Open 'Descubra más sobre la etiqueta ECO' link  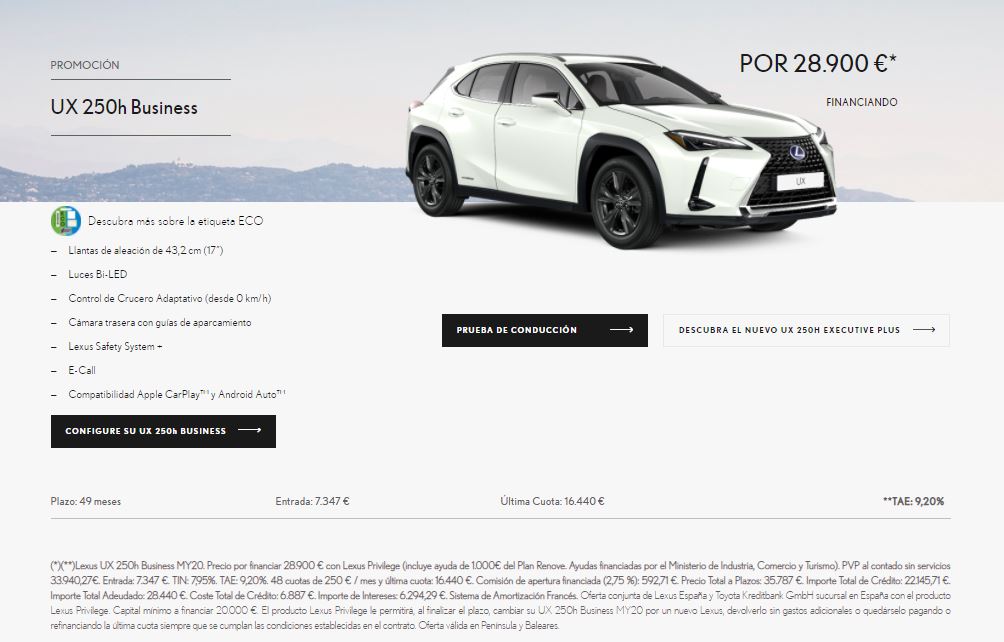175,221
